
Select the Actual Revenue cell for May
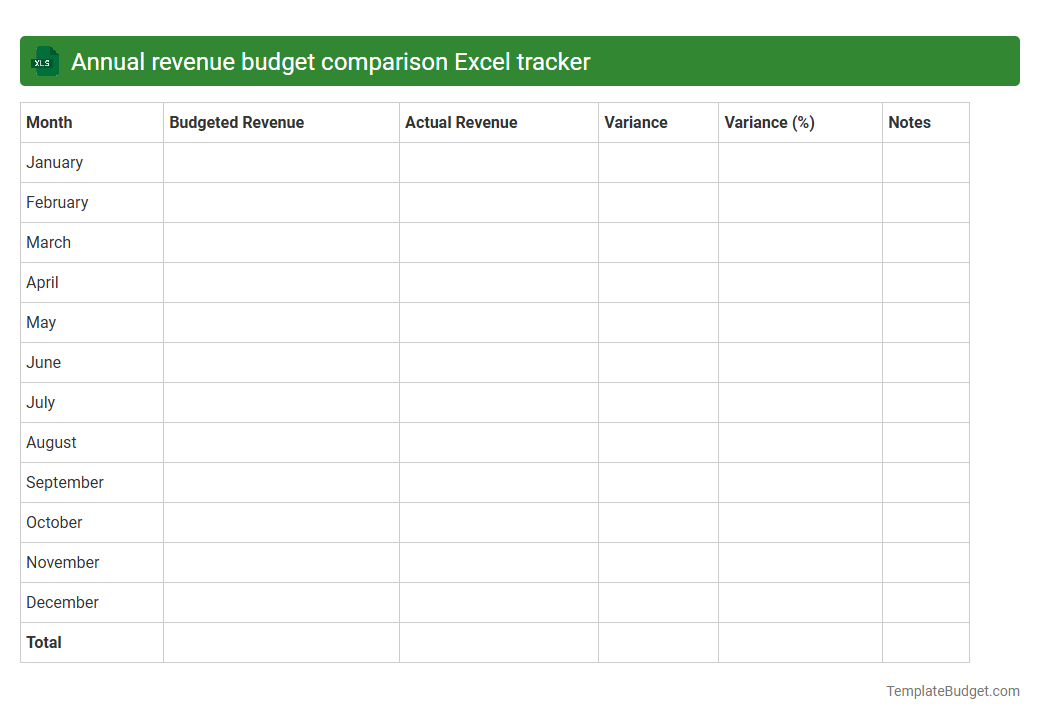click(x=498, y=322)
